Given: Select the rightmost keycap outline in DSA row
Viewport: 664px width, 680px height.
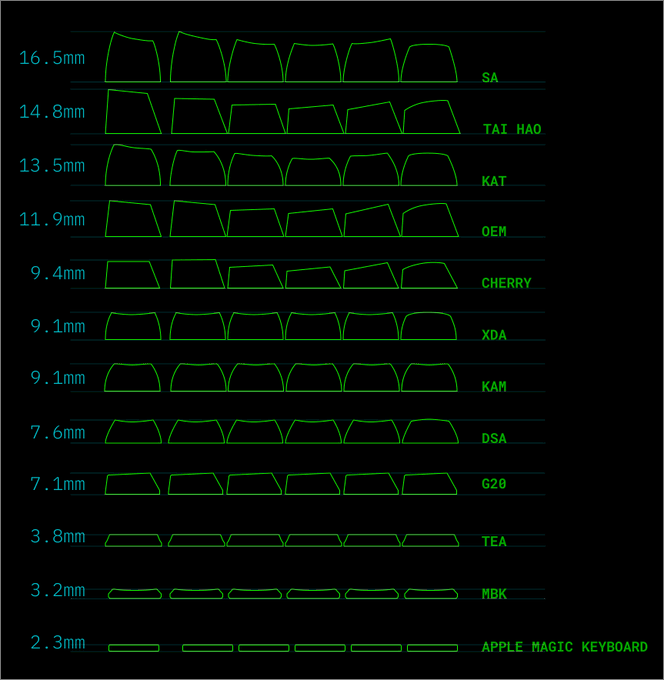Looking at the screenshot, I should pos(430,431).
